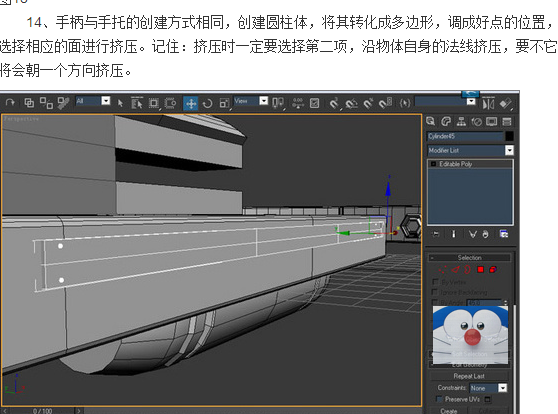This screenshot has height=414, width=558.
Task: Click the Pin Stack icon
Action: (x=436, y=234)
